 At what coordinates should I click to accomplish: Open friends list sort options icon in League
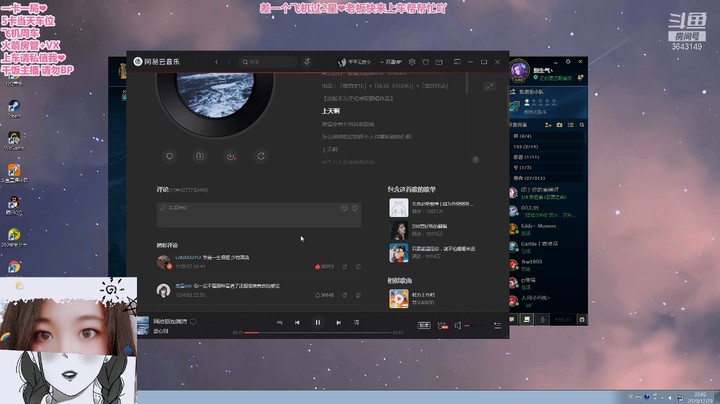pos(571,125)
